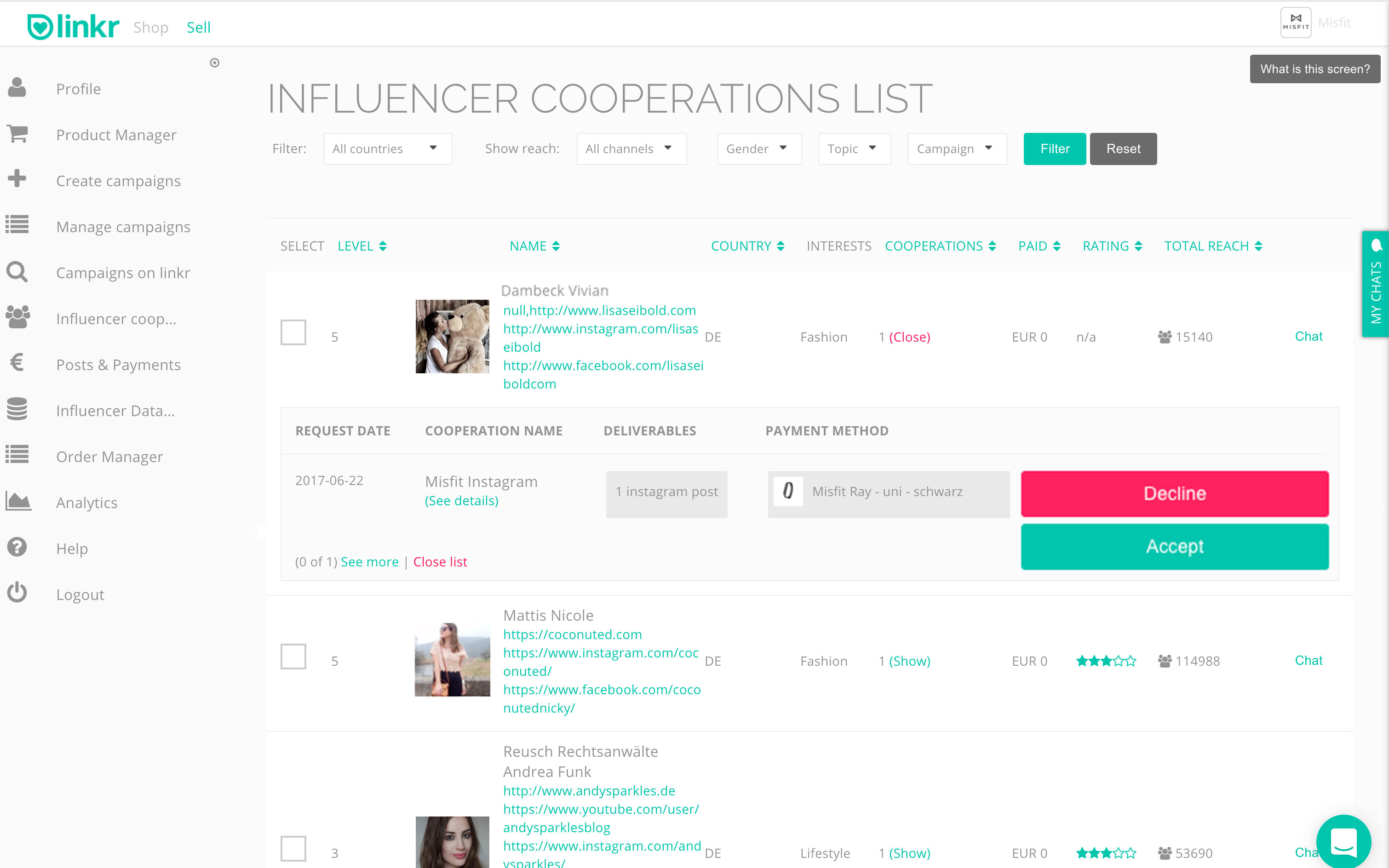Open the Topic filter dropdown

854,148
